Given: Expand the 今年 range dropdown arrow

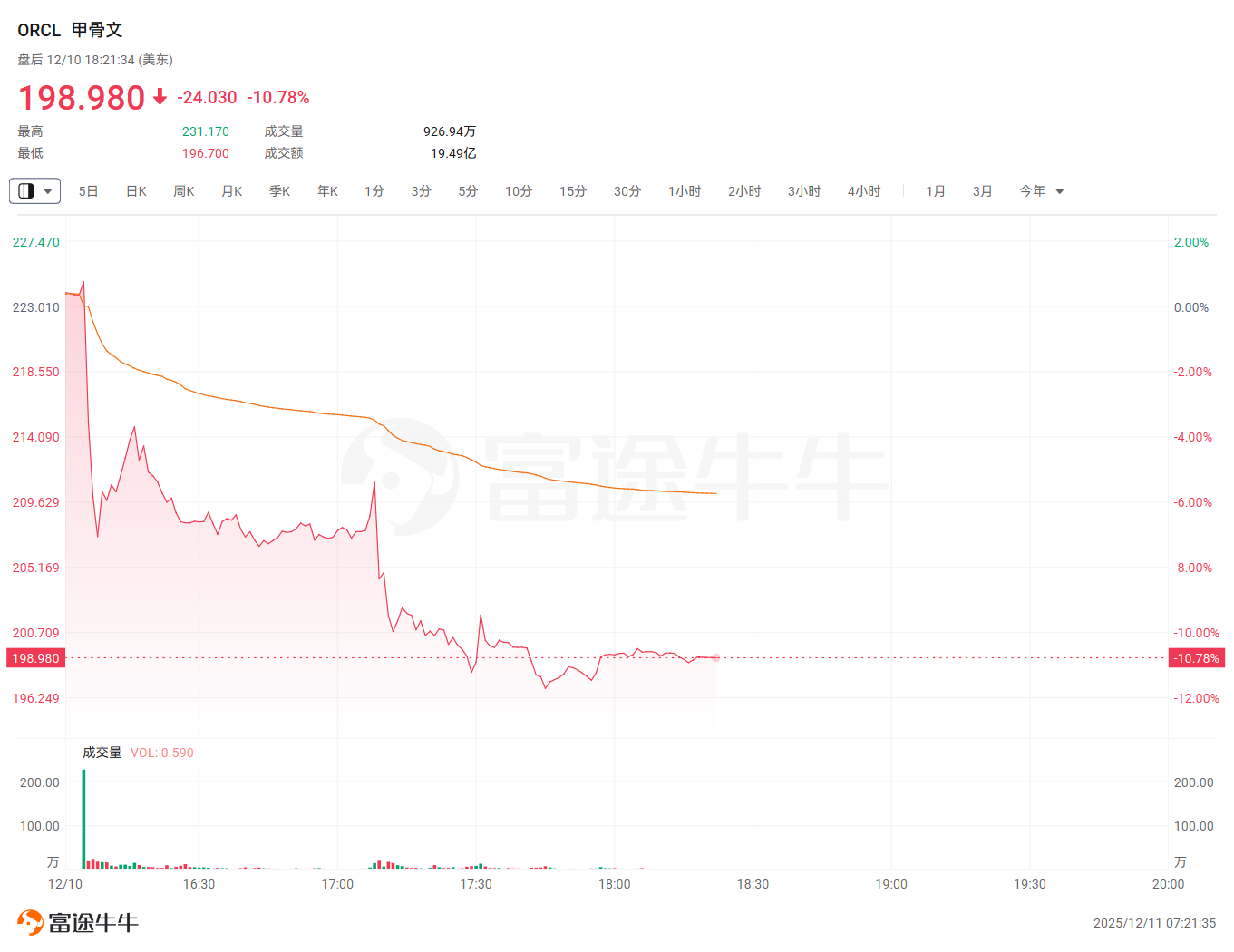Looking at the screenshot, I should coord(1060,191).
